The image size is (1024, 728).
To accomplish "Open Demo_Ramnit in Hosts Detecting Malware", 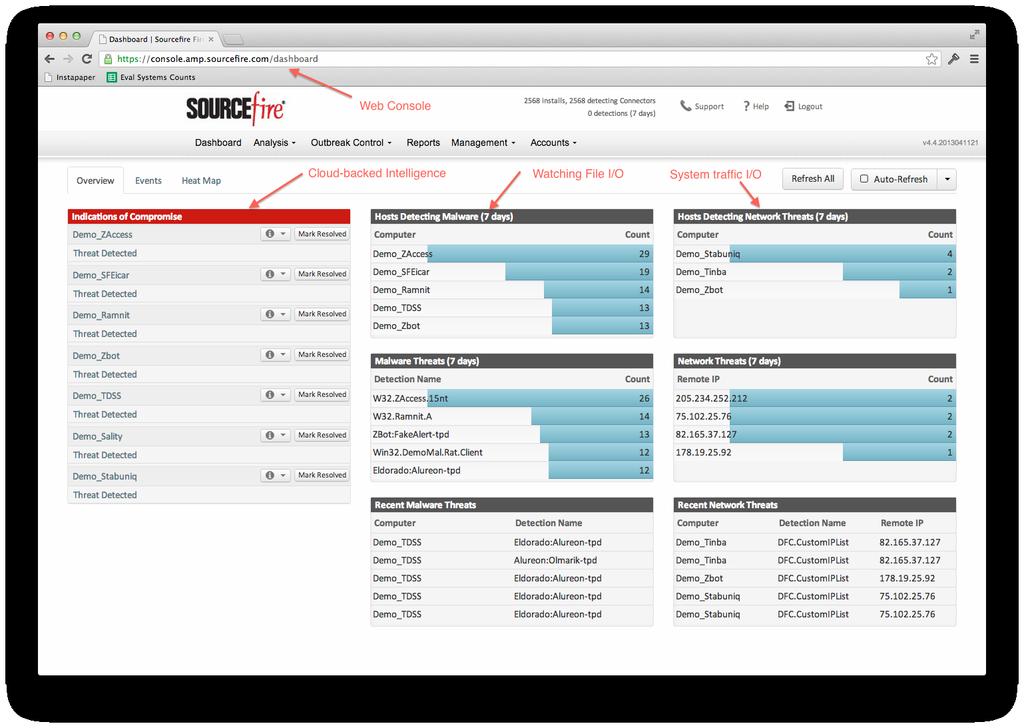I will [401, 290].
